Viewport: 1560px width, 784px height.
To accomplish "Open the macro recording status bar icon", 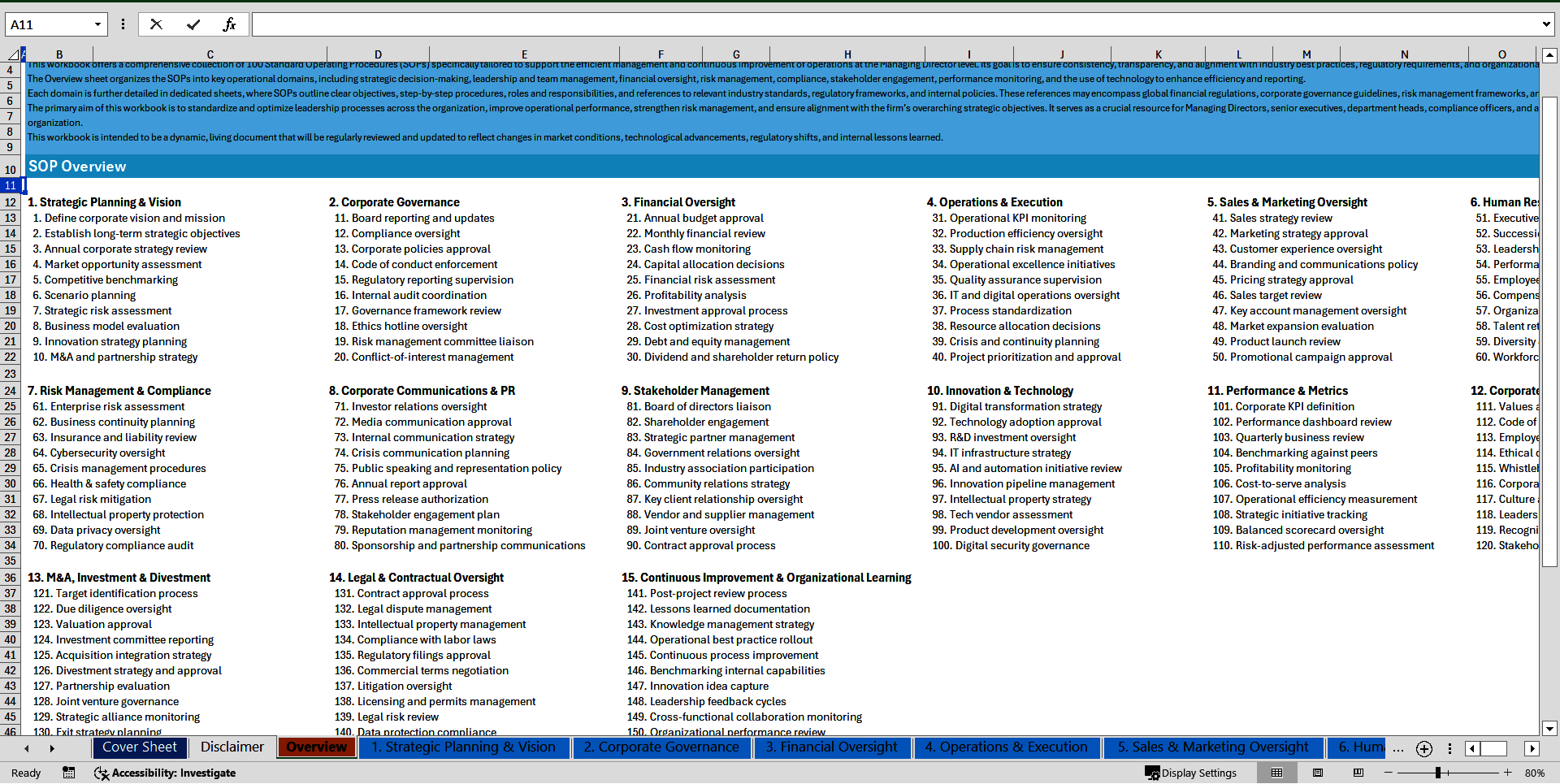I will [x=69, y=773].
